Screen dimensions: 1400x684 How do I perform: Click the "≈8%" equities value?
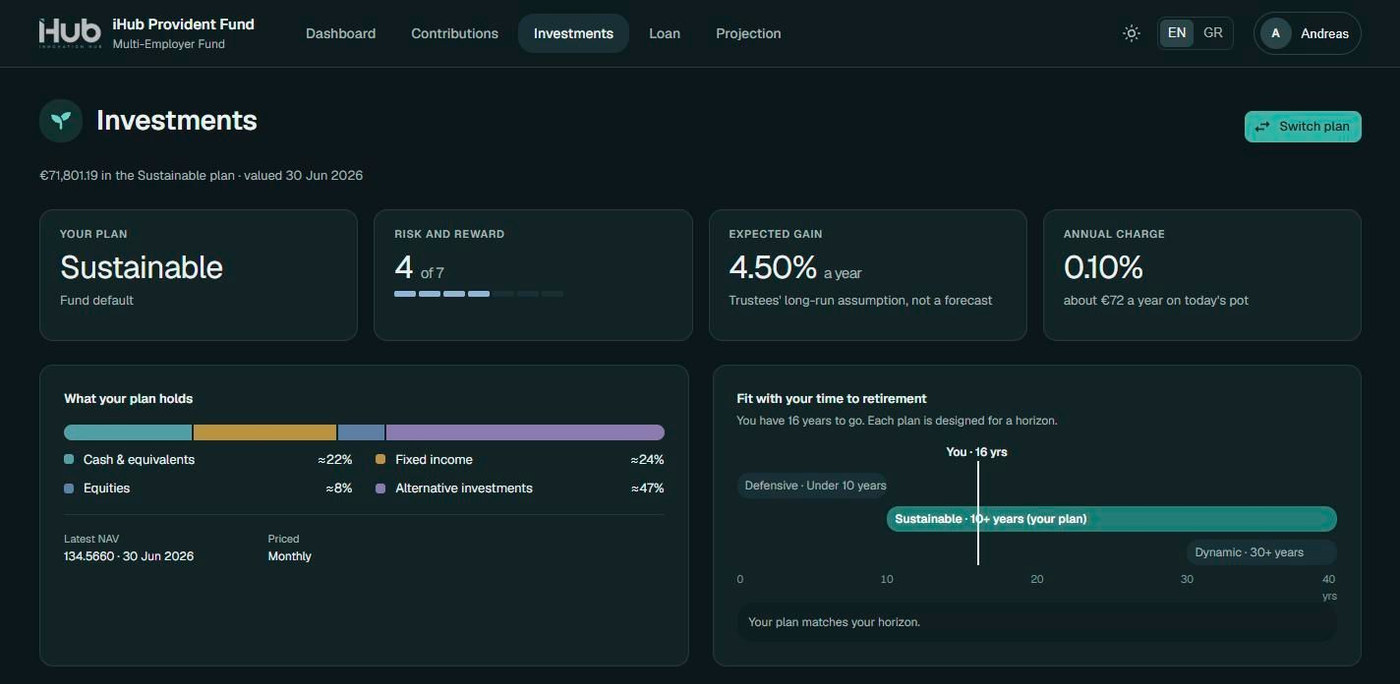coord(339,489)
